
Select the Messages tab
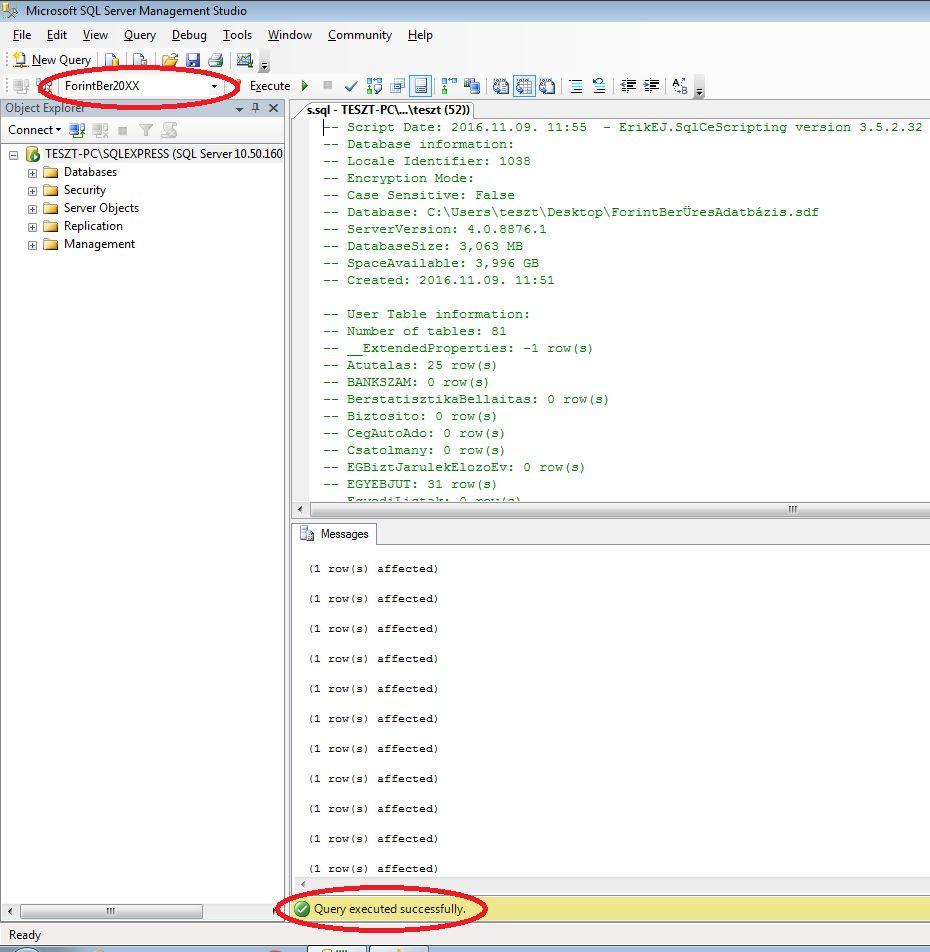tap(334, 534)
